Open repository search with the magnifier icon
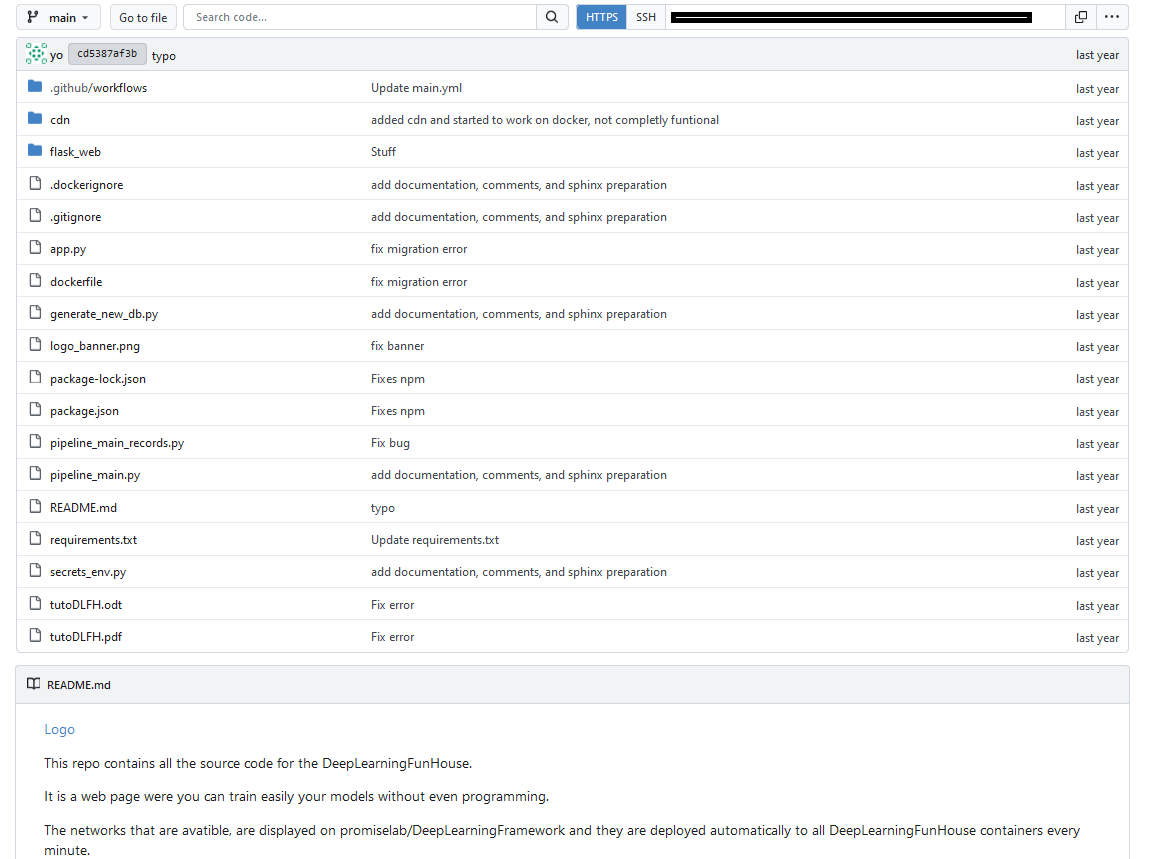Image resolution: width=1162 pixels, height=859 pixels. 552,17
